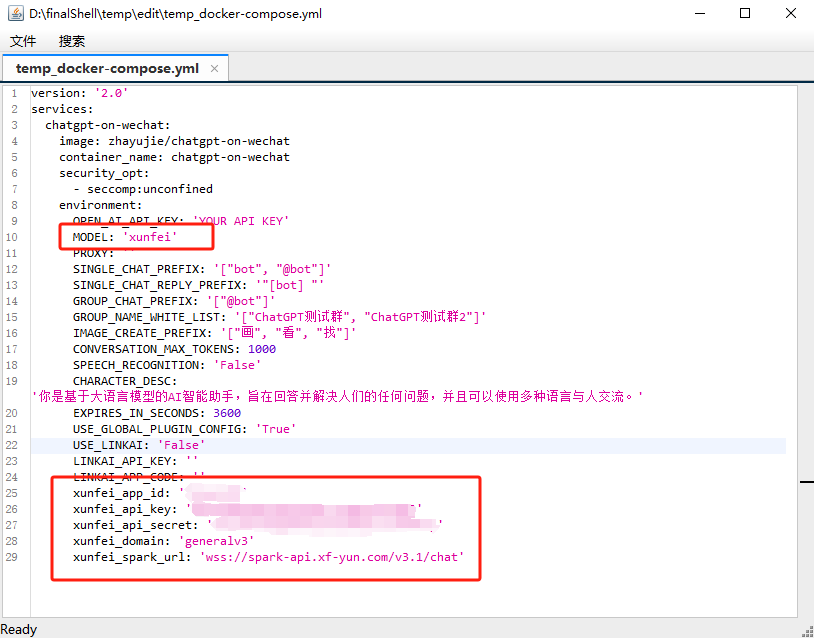
Task: Click the Ready text in the status bar
Action: point(19,629)
